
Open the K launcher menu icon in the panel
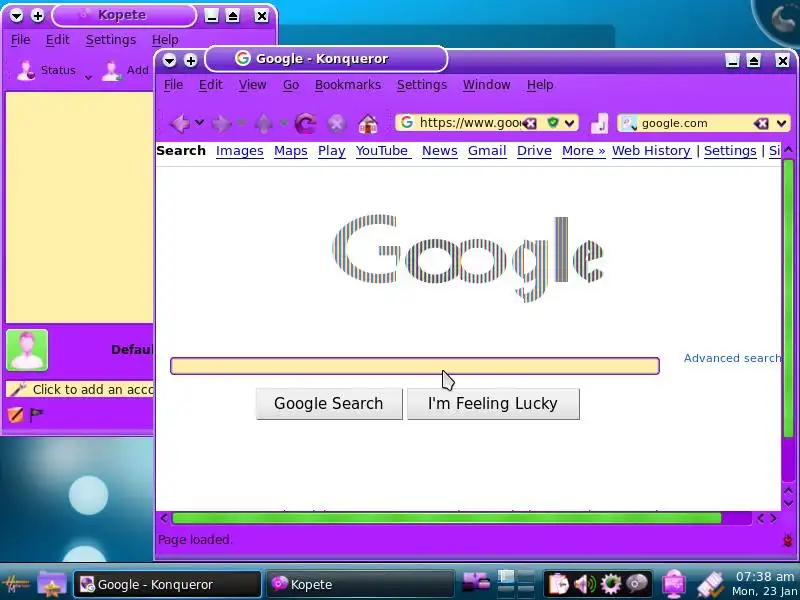16,584
